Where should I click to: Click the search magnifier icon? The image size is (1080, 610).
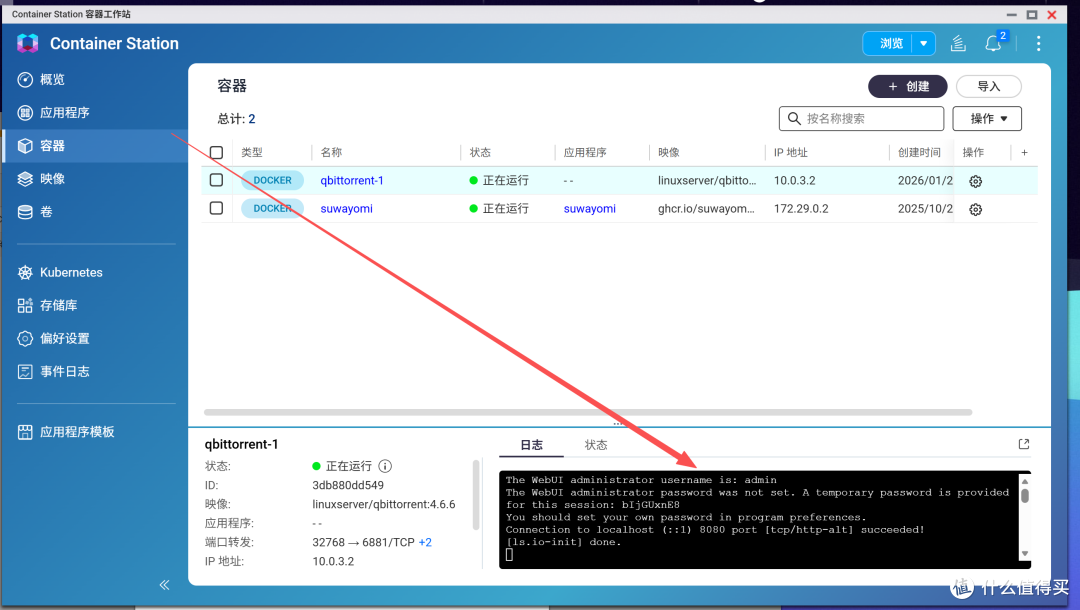click(794, 118)
